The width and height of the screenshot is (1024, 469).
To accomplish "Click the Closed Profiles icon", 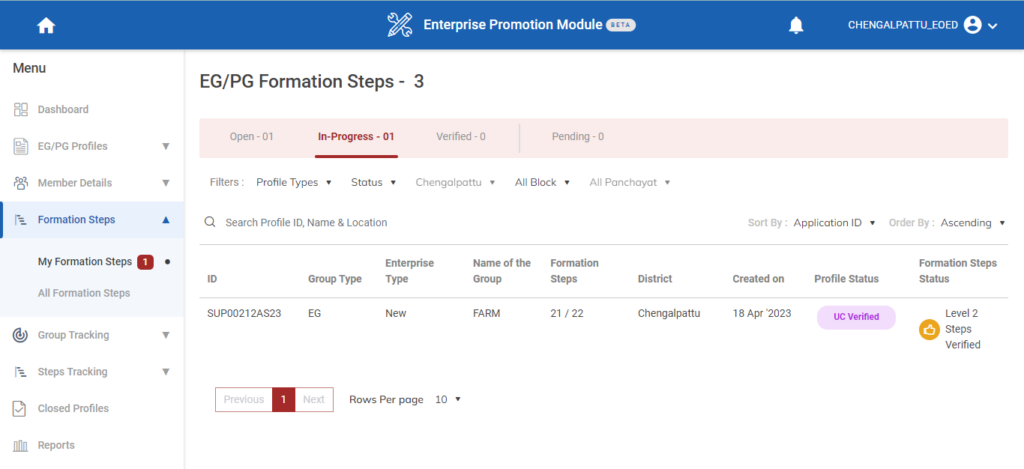I will pyautogui.click(x=20, y=408).
